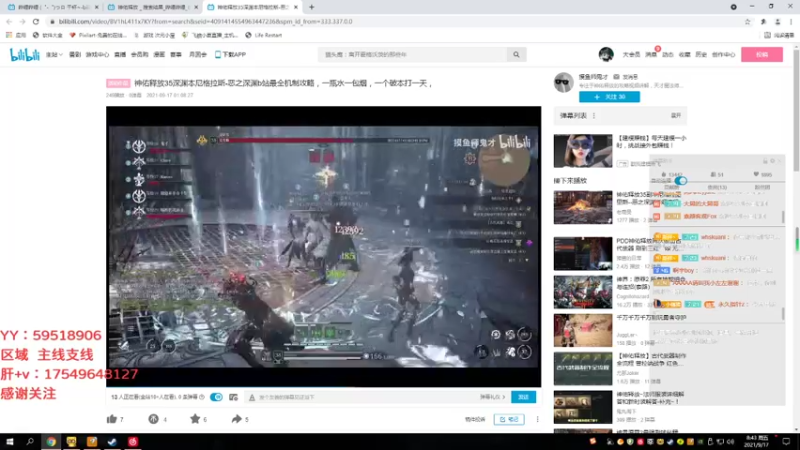Expand the danmaku list panel
The width and height of the screenshot is (800, 450).
676,116
